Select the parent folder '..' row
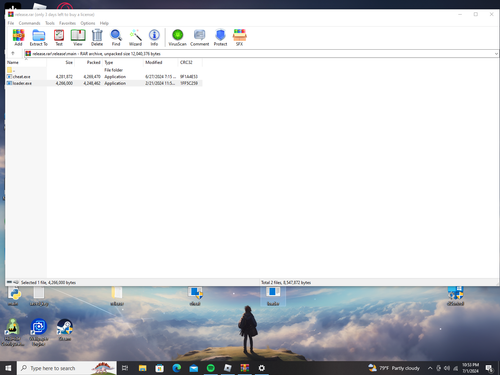Viewport: 500px width, 375px height. 104,70
